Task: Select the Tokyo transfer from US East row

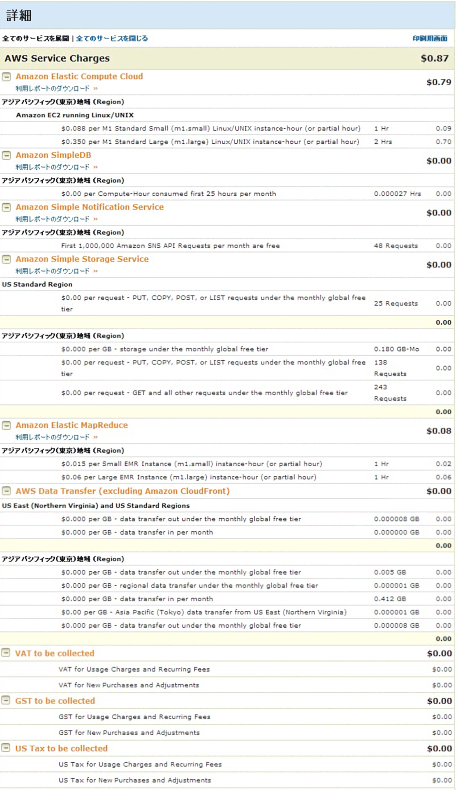Action: coord(227,613)
